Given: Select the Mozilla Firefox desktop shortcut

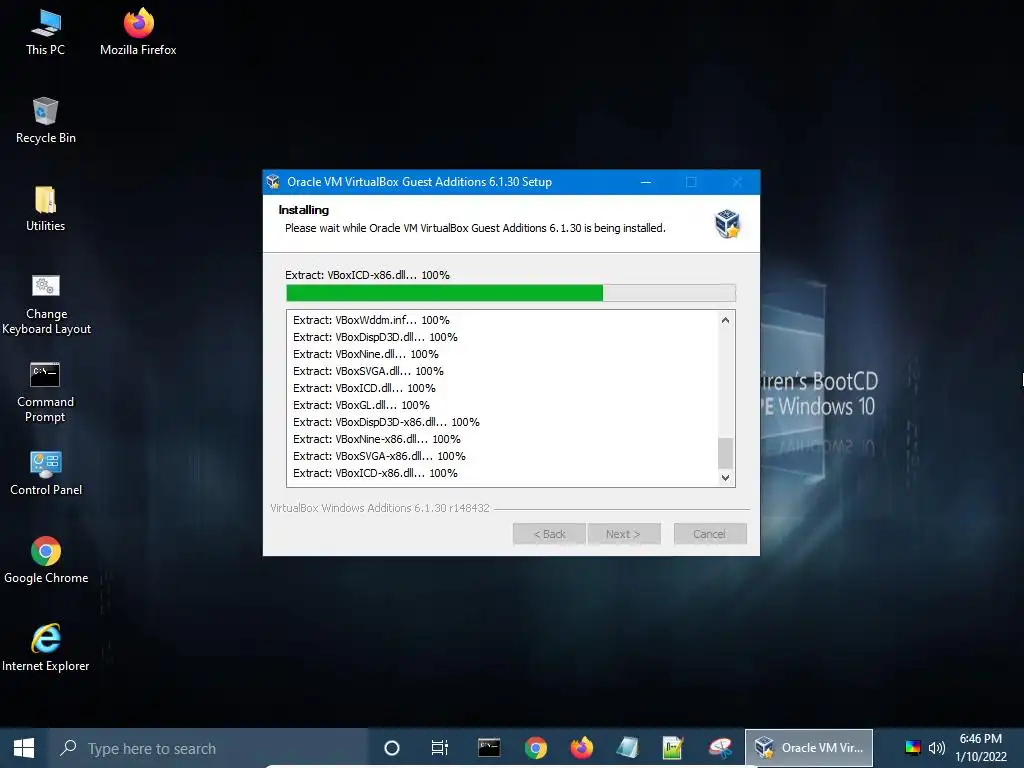Looking at the screenshot, I should (138, 33).
